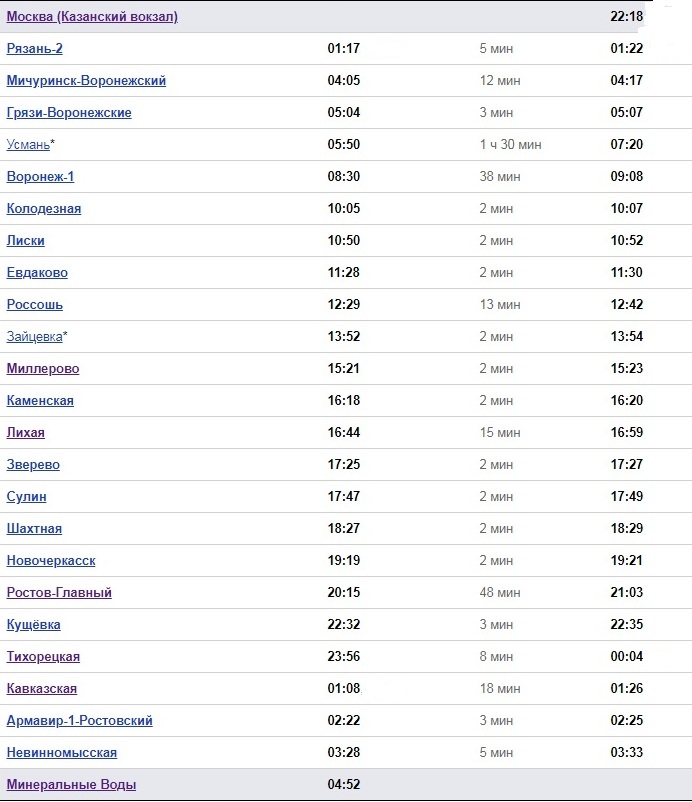Click the Тихорецкая station link

tap(43, 657)
